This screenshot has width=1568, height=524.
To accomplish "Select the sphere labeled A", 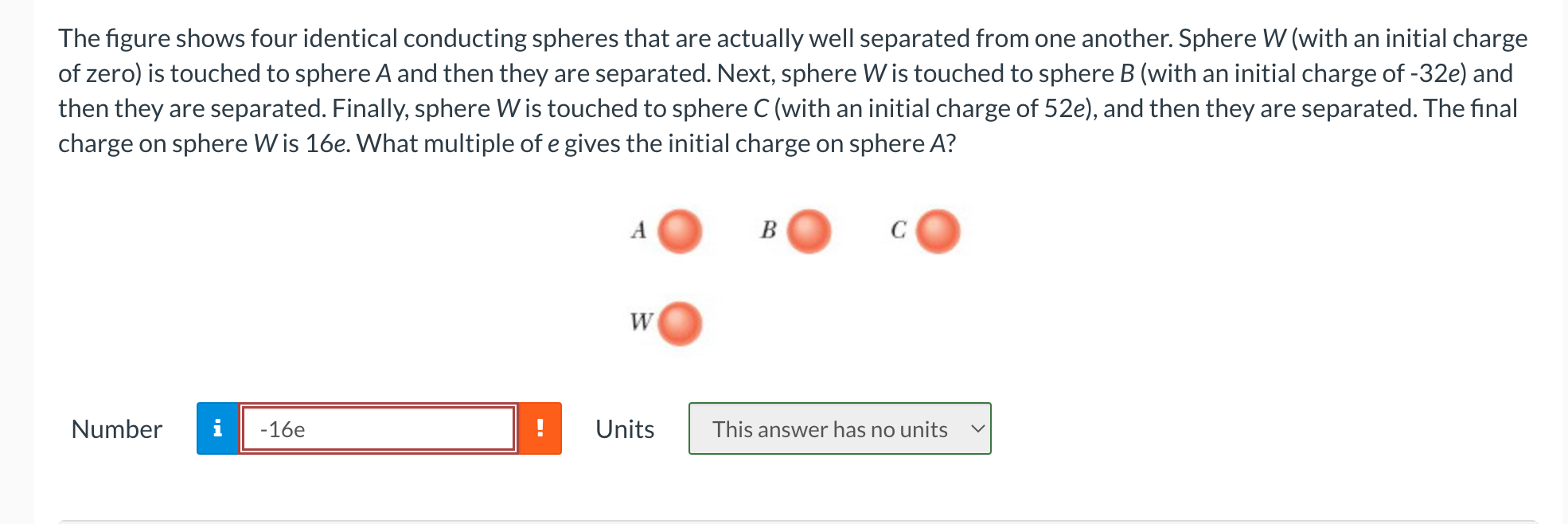I will tap(679, 233).
